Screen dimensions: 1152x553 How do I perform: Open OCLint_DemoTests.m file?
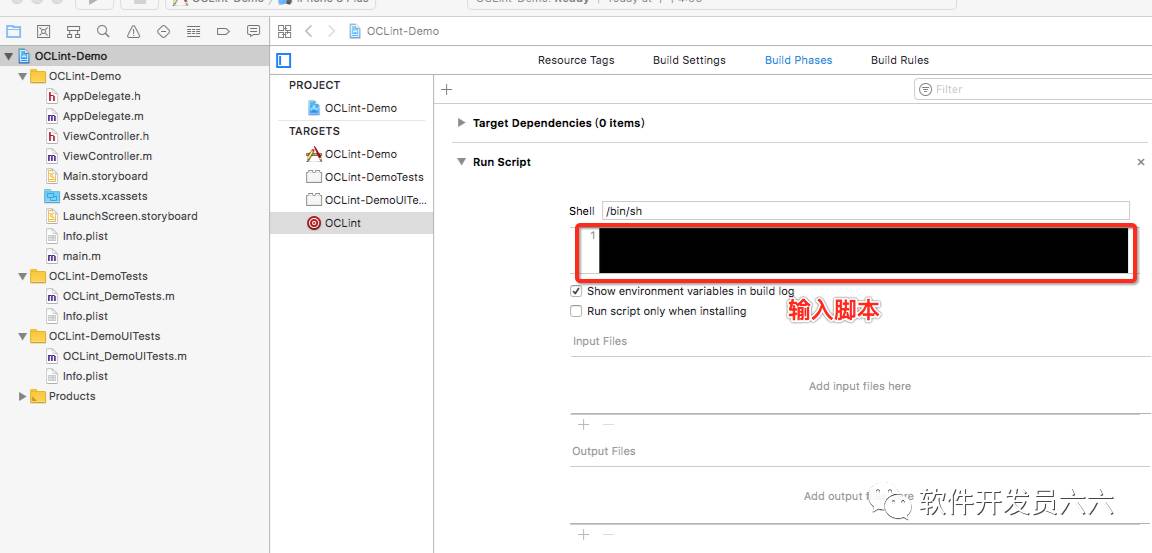(x=118, y=297)
